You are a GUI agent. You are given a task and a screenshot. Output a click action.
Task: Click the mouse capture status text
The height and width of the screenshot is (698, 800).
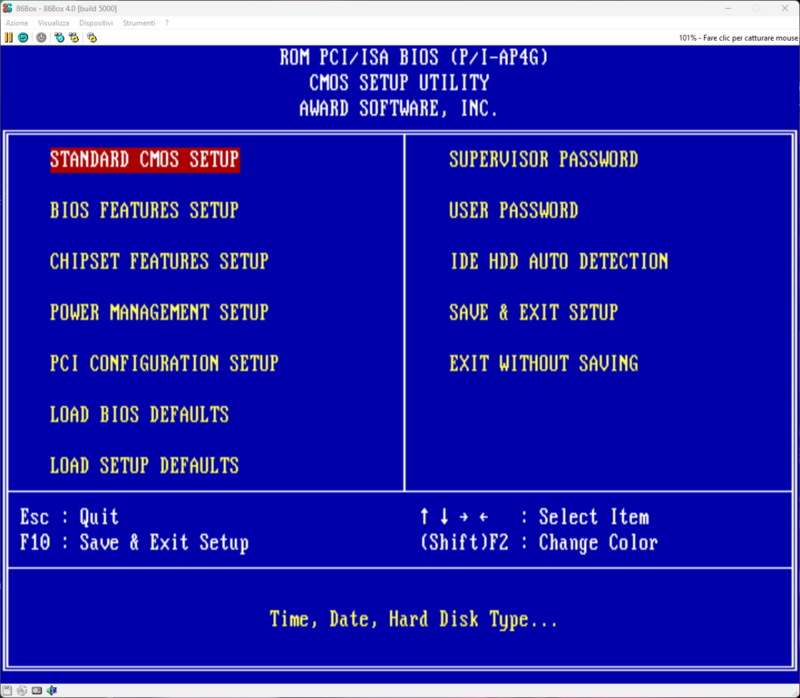[x=738, y=38]
